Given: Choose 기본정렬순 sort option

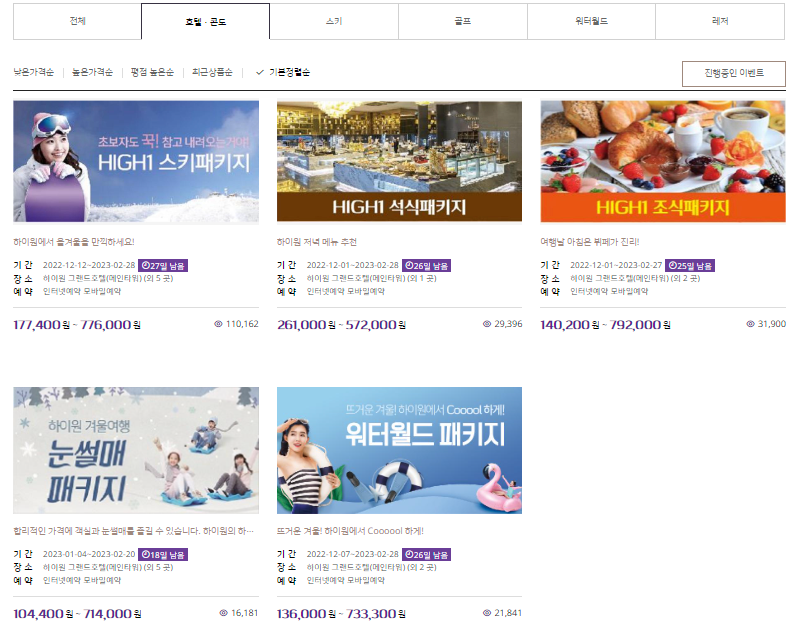Looking at the screenshot, I should click(289, 72).
